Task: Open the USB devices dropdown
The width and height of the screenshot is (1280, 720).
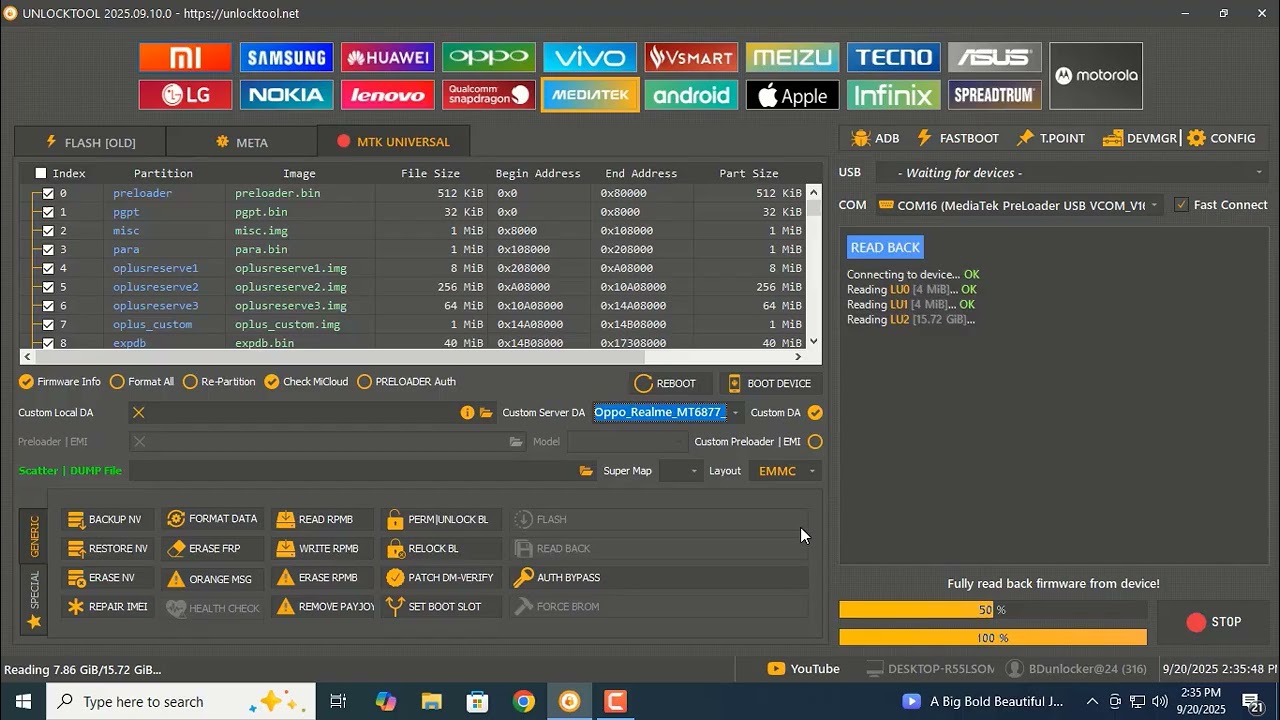Action: (x=1073, y=173)
